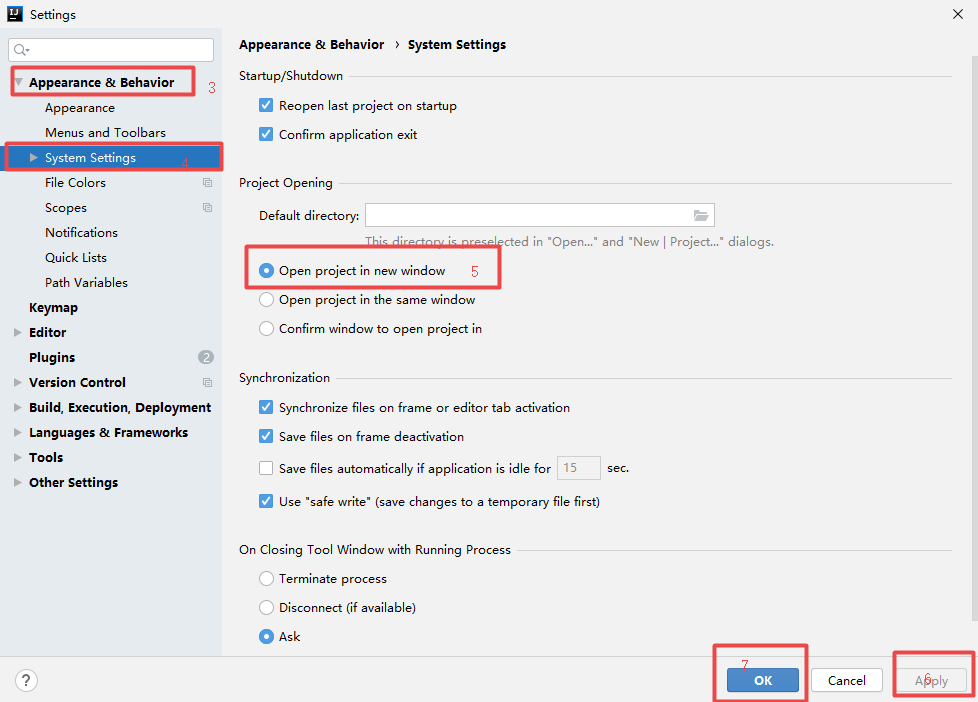This screenshot has width=978, height=702.
Task: Open help via the question mark icon
Action: (x=26, y=679)
